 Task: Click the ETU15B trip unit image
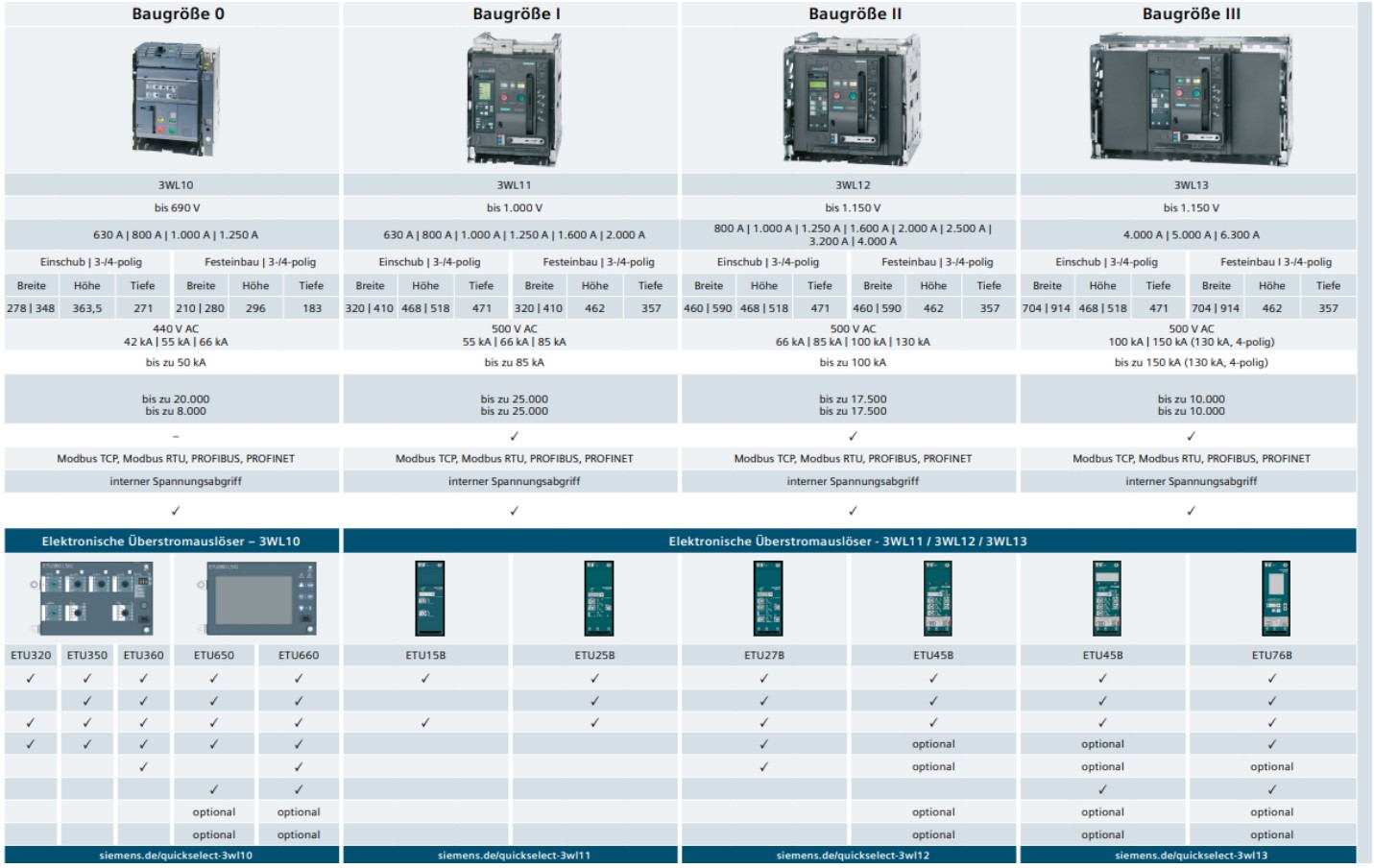(429, 599)
